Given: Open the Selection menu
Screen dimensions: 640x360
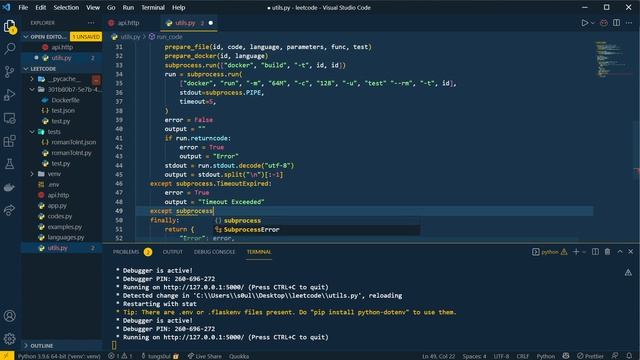Looking at the screenshot, I should click(x=66, y=7).
